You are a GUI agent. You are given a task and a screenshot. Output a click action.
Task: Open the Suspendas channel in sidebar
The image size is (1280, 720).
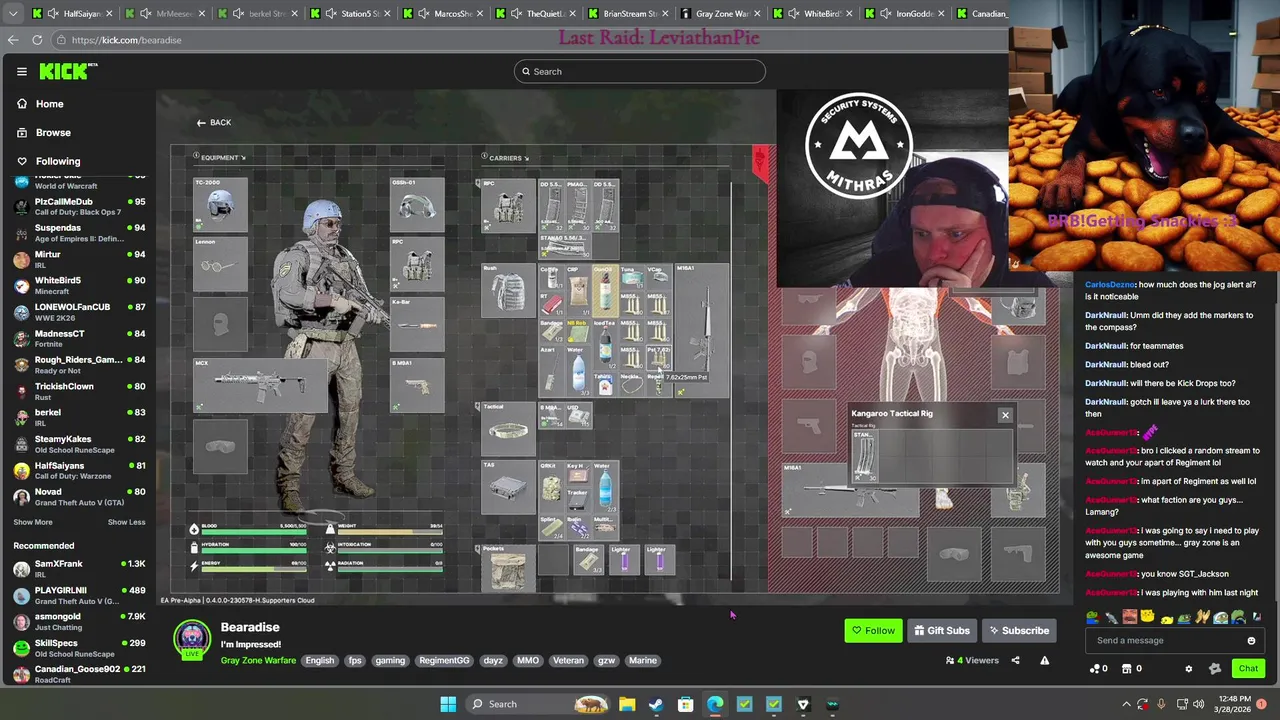coord(80,233)
